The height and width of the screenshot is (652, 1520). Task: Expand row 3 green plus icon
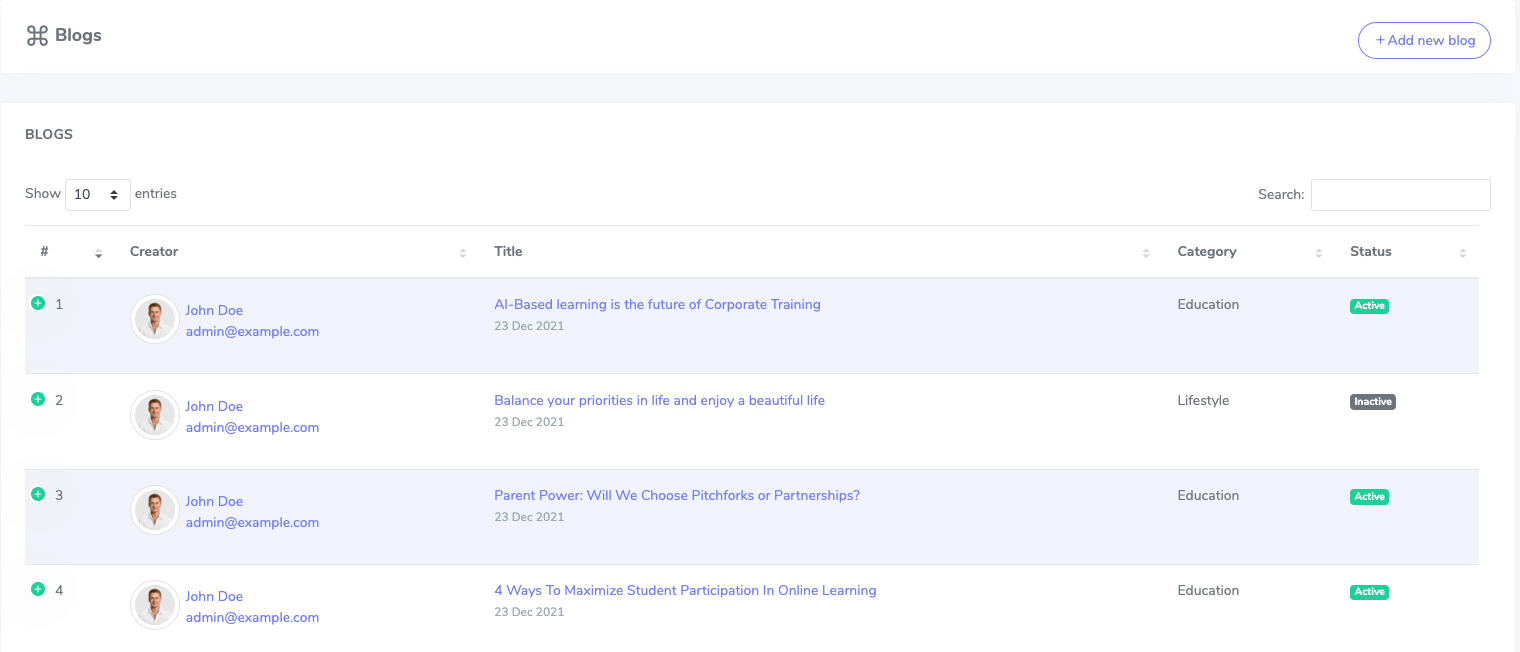(38, 494)
